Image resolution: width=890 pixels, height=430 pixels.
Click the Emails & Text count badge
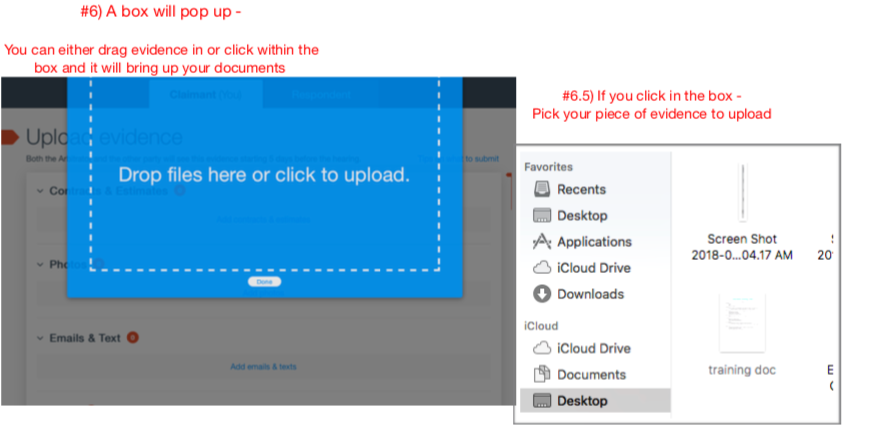133,338
